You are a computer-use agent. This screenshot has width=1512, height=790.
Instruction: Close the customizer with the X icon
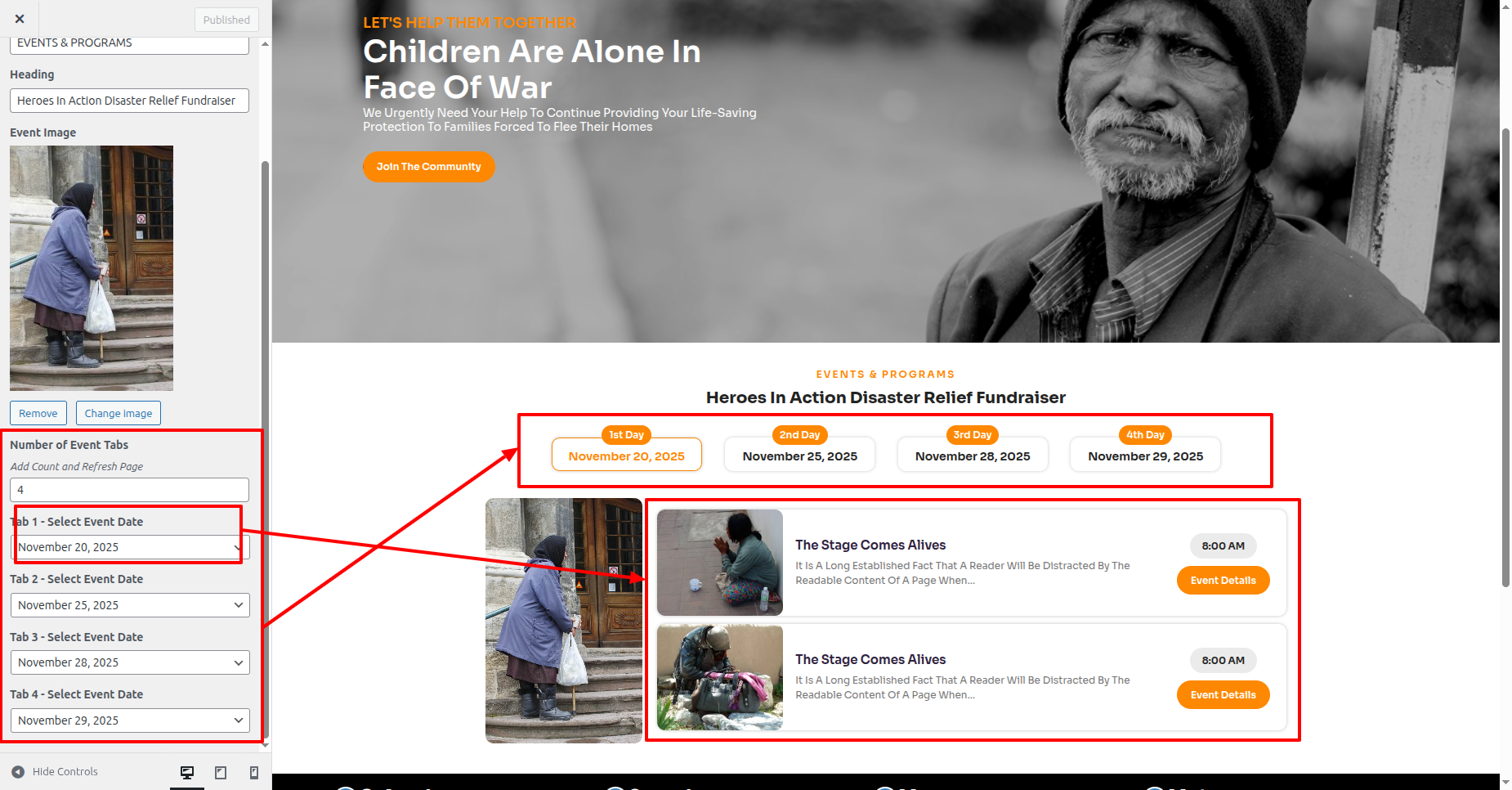coord(20,19)
